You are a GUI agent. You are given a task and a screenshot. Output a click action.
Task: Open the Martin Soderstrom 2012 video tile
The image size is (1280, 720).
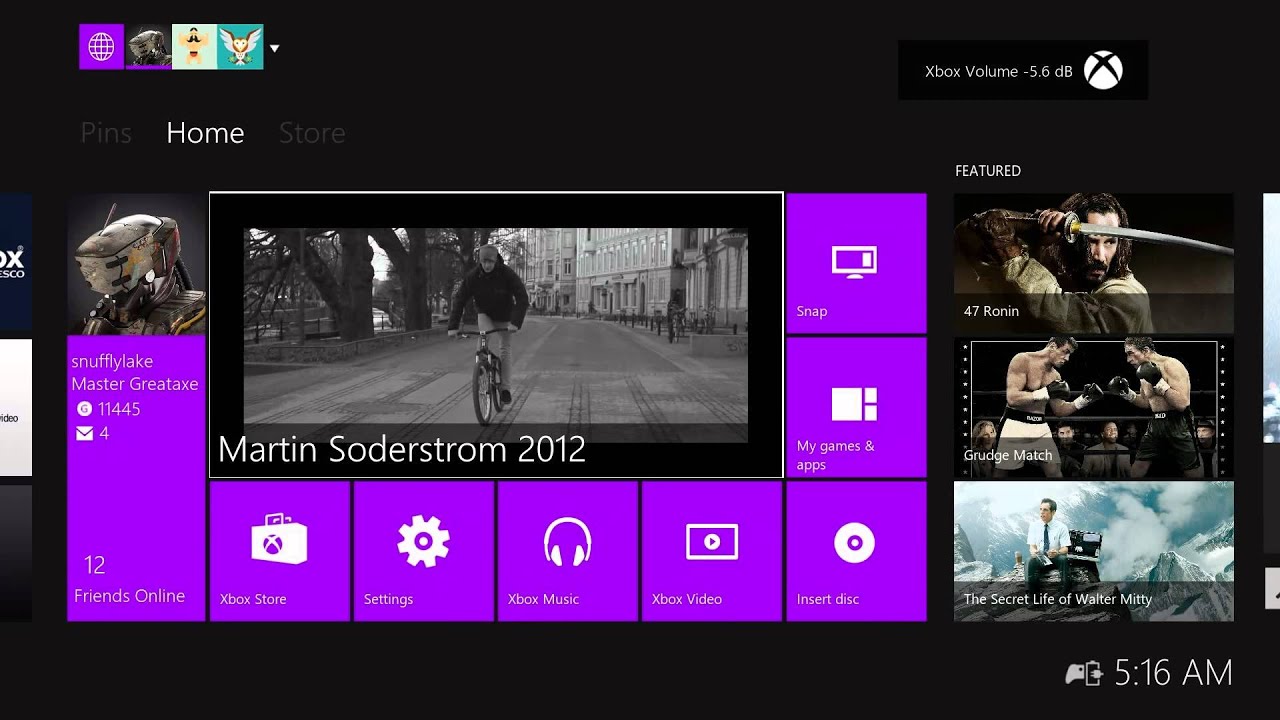[496, 335]
